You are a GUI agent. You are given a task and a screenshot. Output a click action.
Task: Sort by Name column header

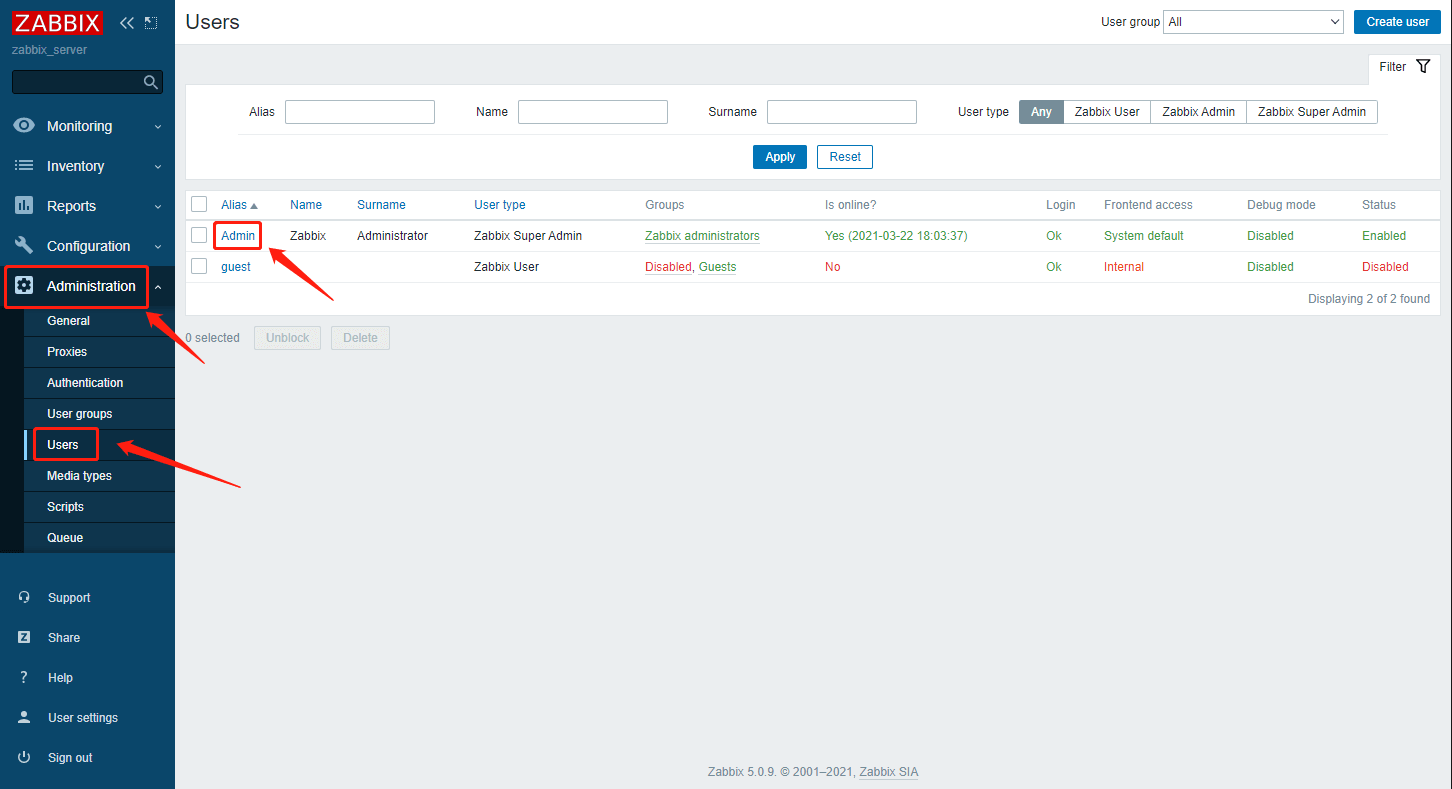pyautogui.click(x=306, y=205)
